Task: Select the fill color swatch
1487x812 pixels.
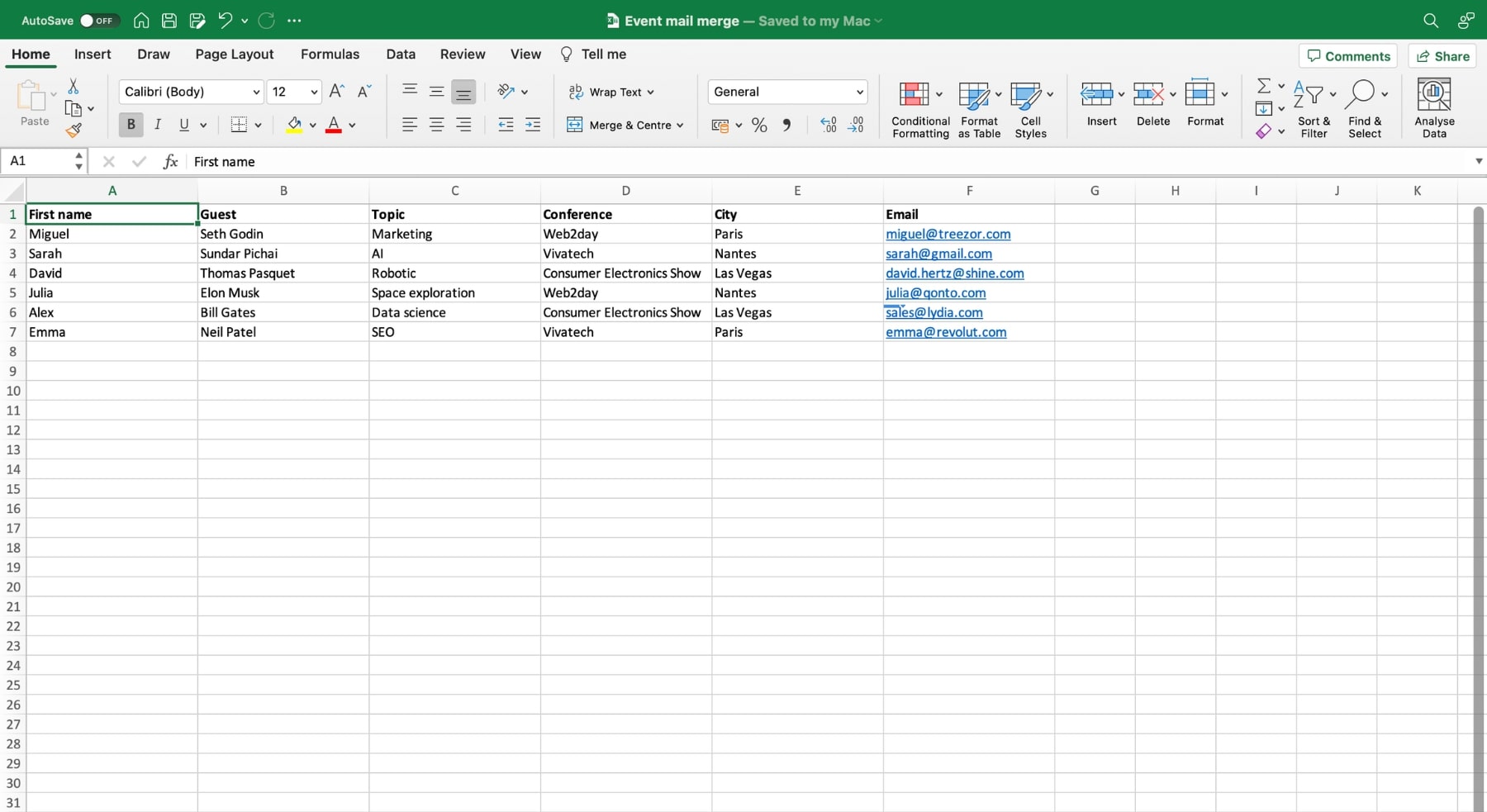Action: pos(295,125)
